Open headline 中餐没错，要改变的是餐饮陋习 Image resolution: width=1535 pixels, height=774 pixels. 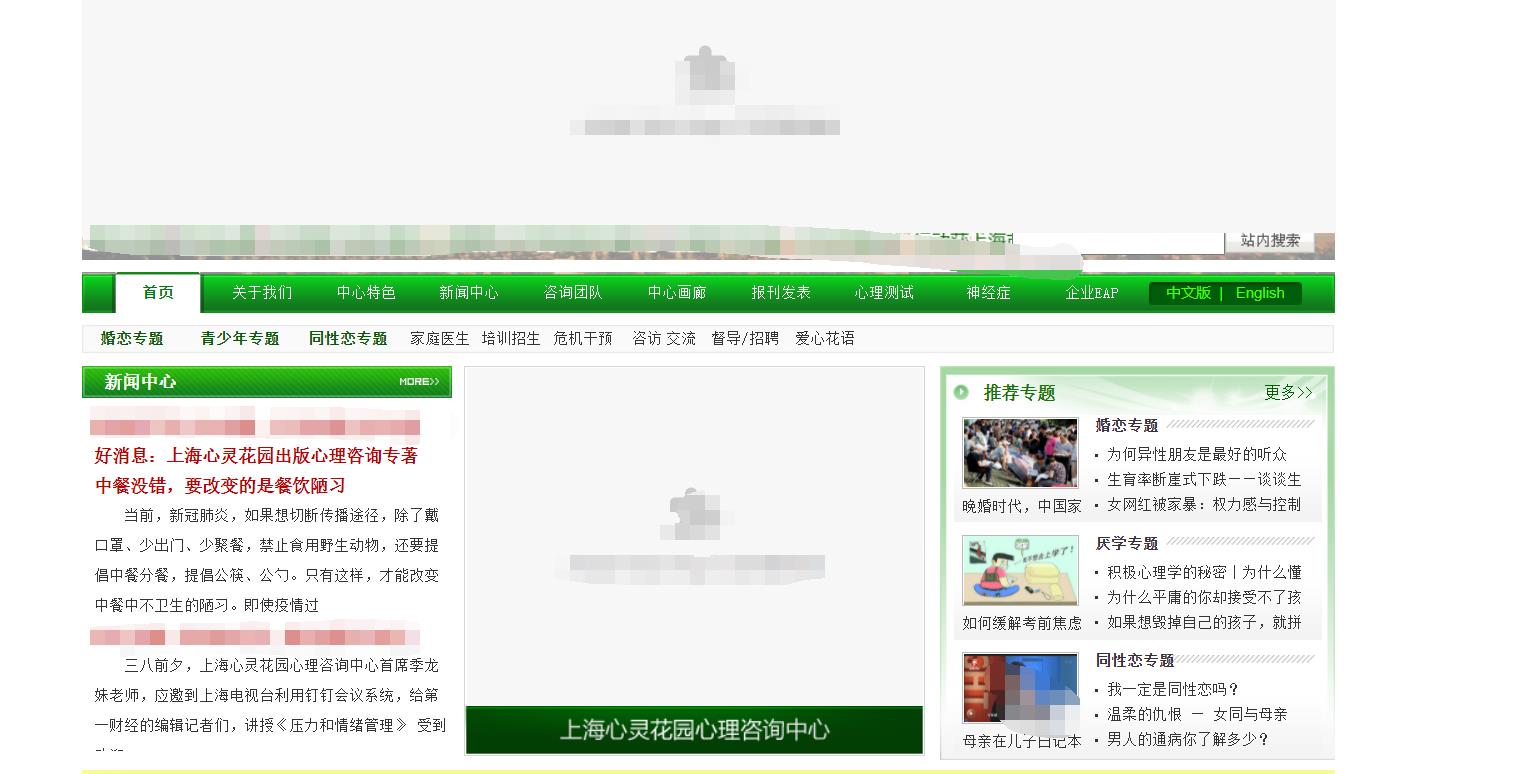[220, 486]
